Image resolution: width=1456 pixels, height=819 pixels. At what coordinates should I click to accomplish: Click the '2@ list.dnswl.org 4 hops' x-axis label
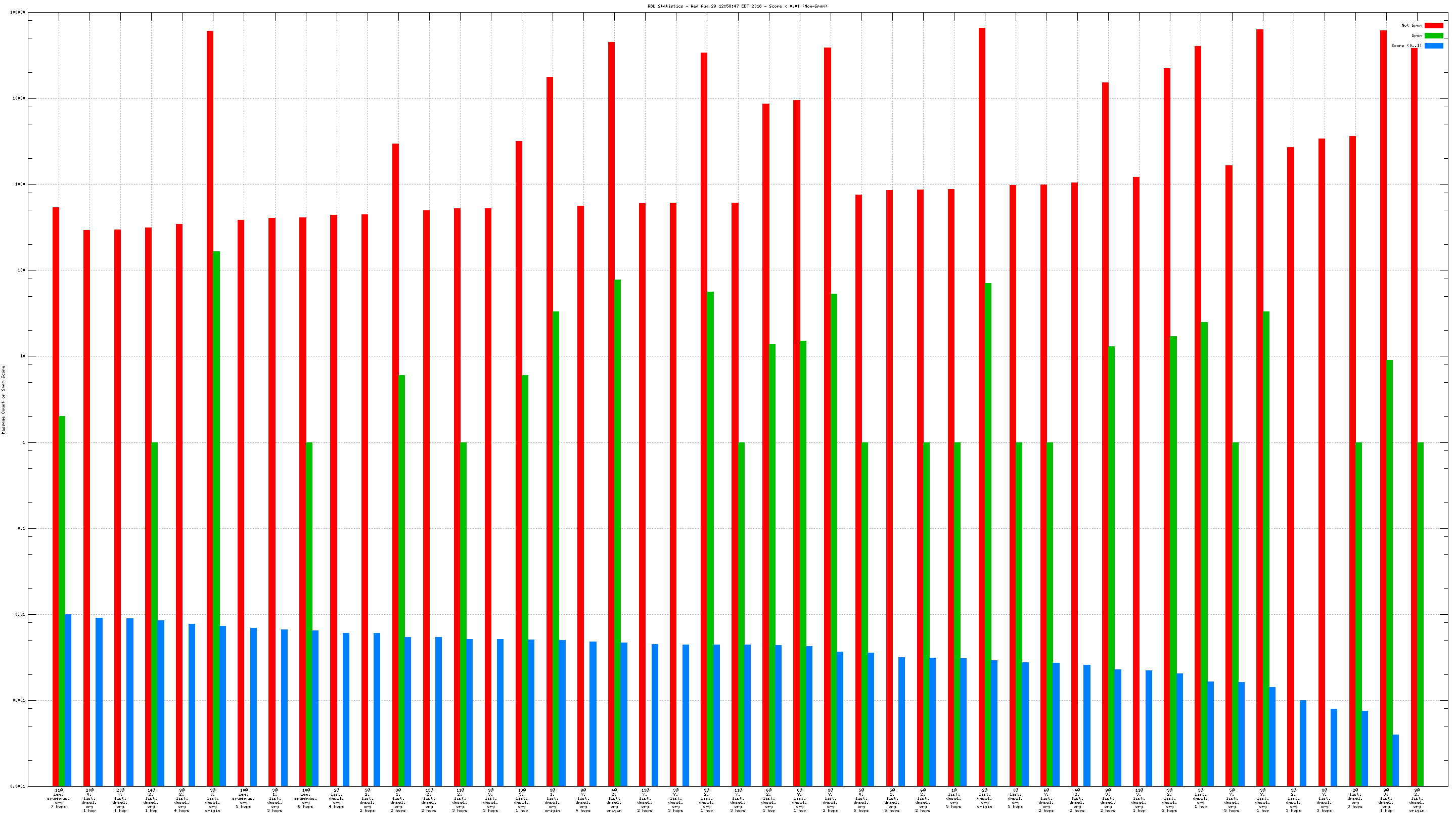click(x=336, y=799)
